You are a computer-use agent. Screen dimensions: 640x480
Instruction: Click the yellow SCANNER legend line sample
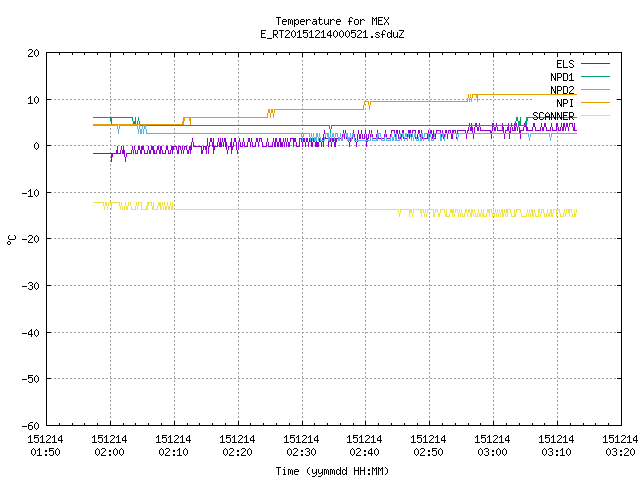tap(595, 116)
